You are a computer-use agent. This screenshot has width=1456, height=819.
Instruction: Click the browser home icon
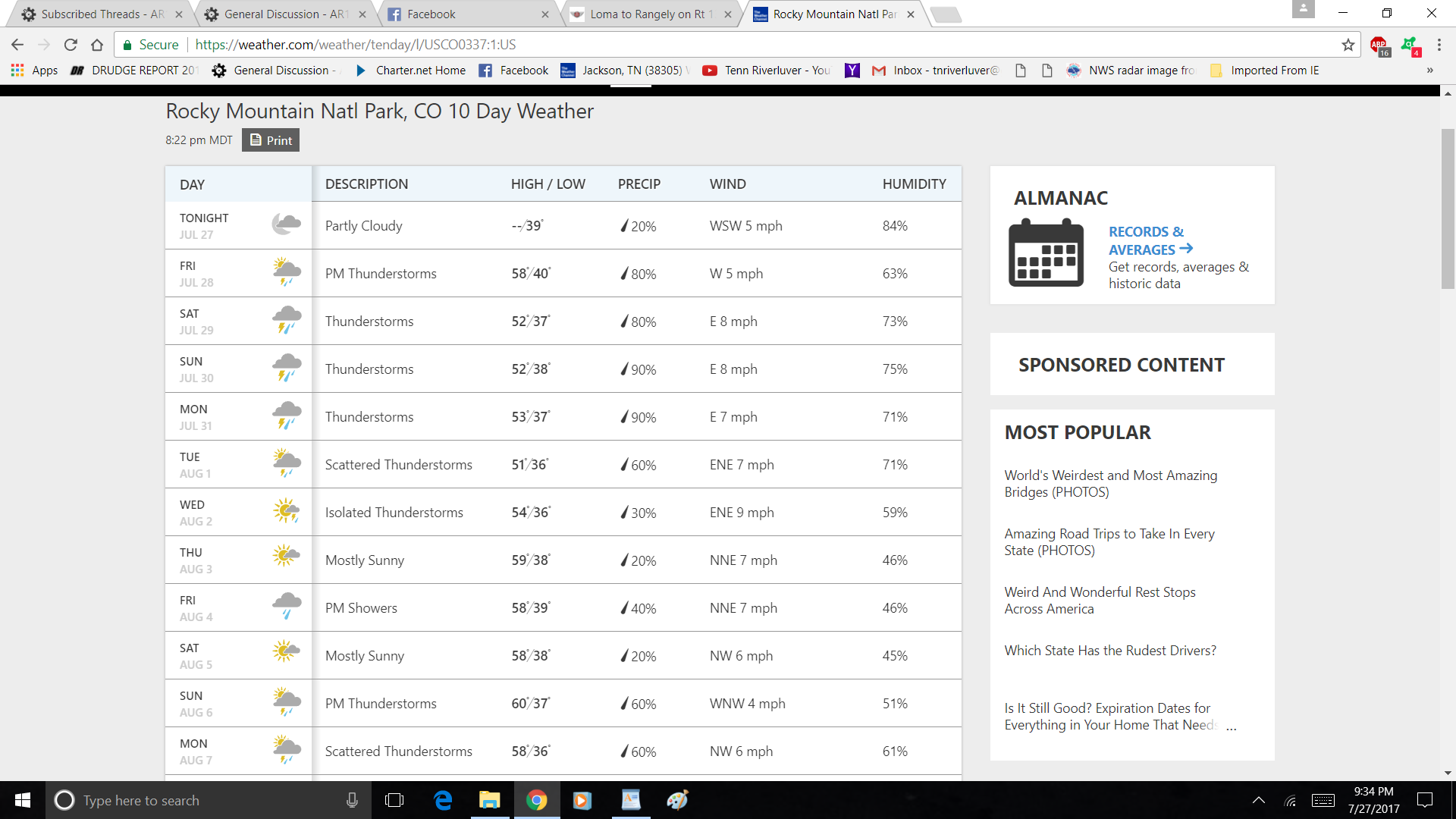pos(97,45)
